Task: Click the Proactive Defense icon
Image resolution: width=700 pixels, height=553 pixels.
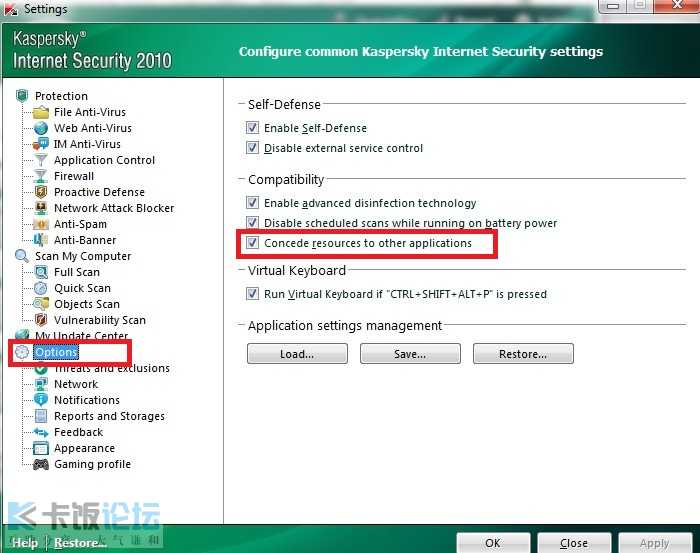Action: pyautogui.click(x=41, y=192)
